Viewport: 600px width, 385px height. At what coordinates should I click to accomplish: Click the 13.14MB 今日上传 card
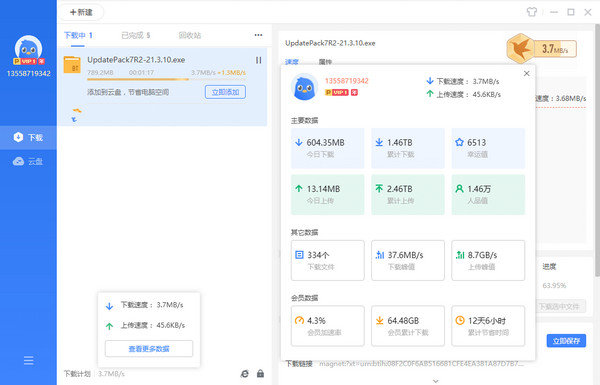[328, 194]
